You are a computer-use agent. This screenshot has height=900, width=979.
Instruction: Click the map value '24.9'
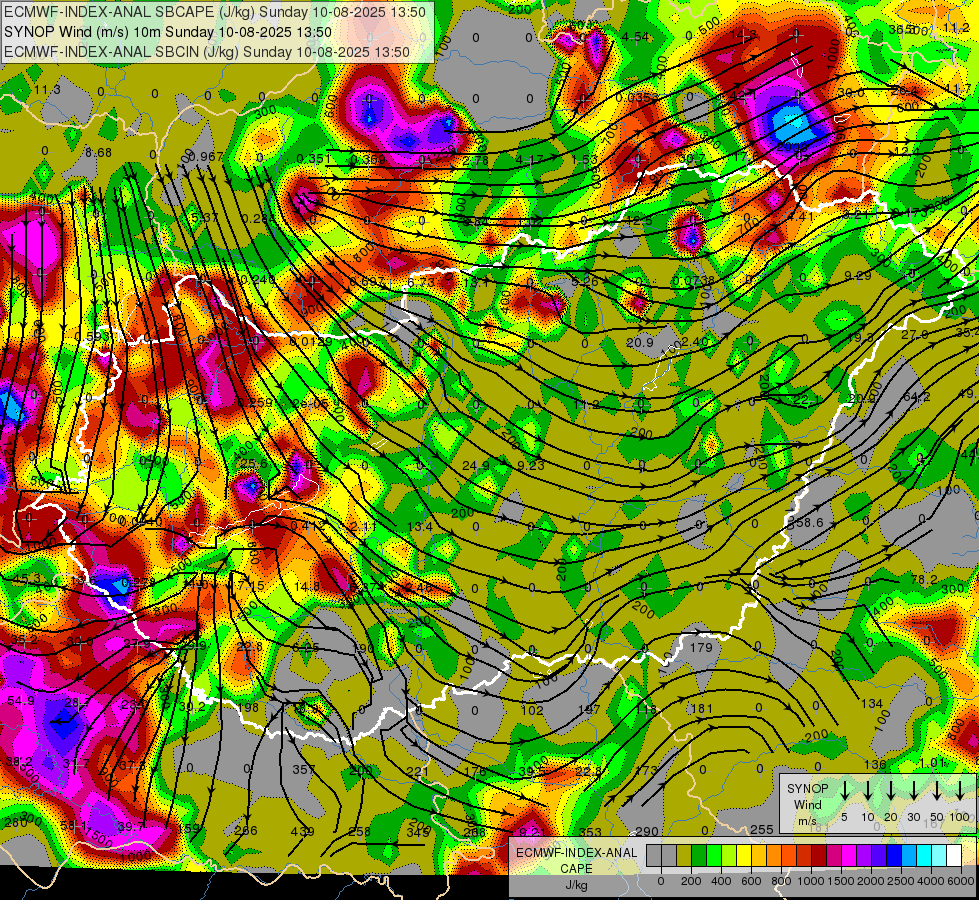(476, 465)
